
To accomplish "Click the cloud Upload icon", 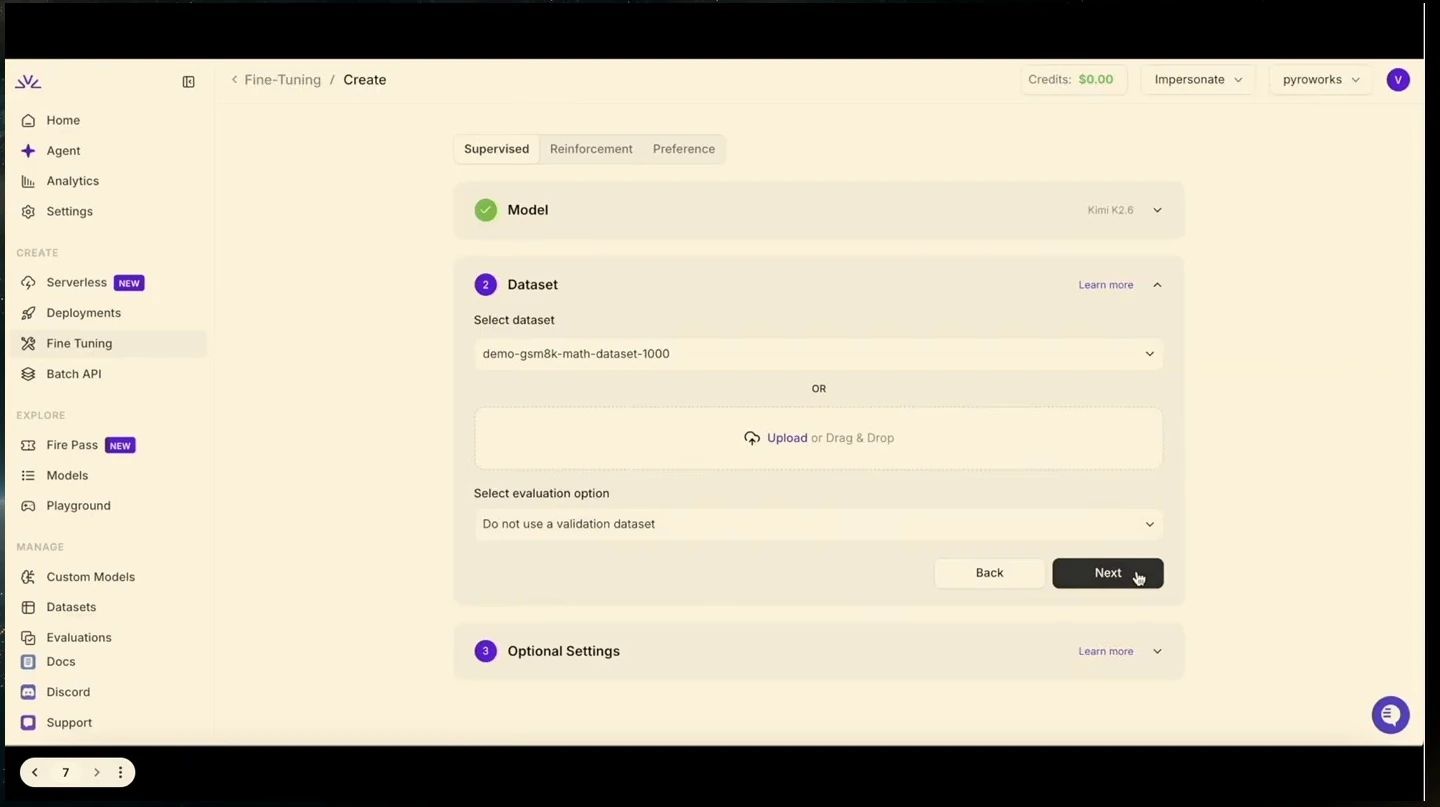I will tap(752, 438).
